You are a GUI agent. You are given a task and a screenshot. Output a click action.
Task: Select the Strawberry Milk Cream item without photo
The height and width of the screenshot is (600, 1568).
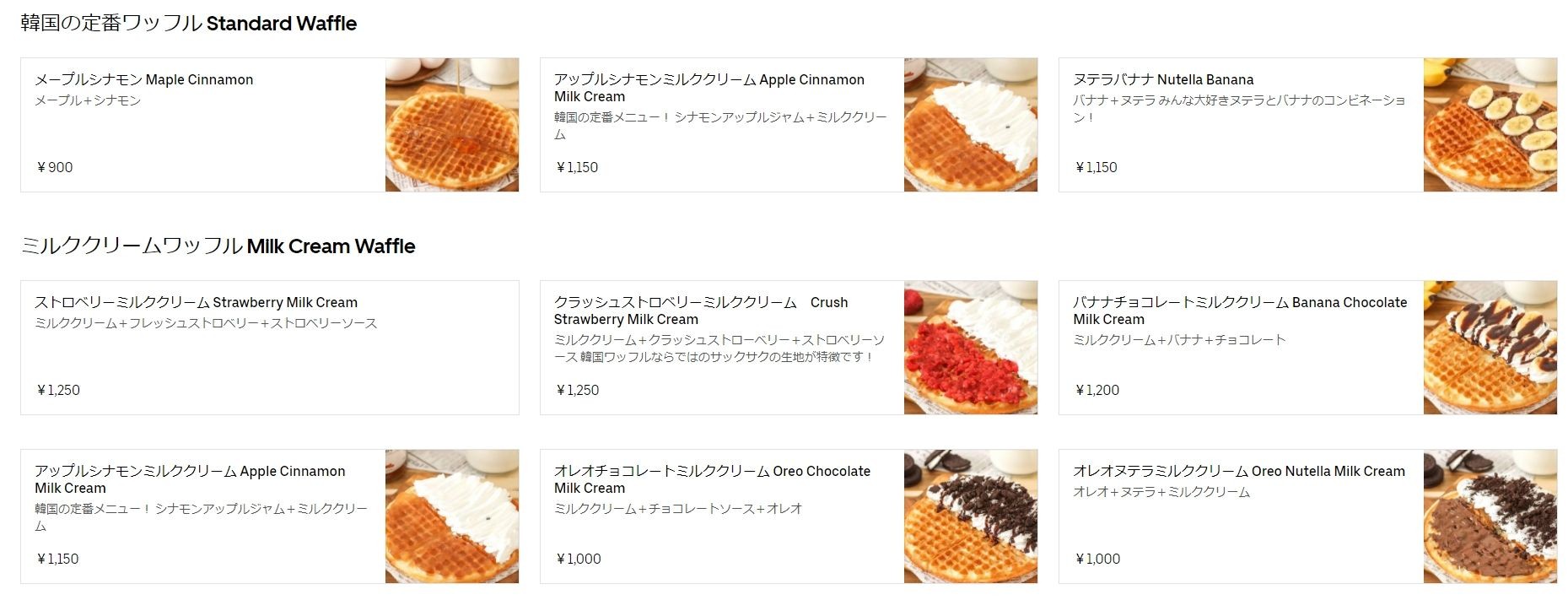196,302
